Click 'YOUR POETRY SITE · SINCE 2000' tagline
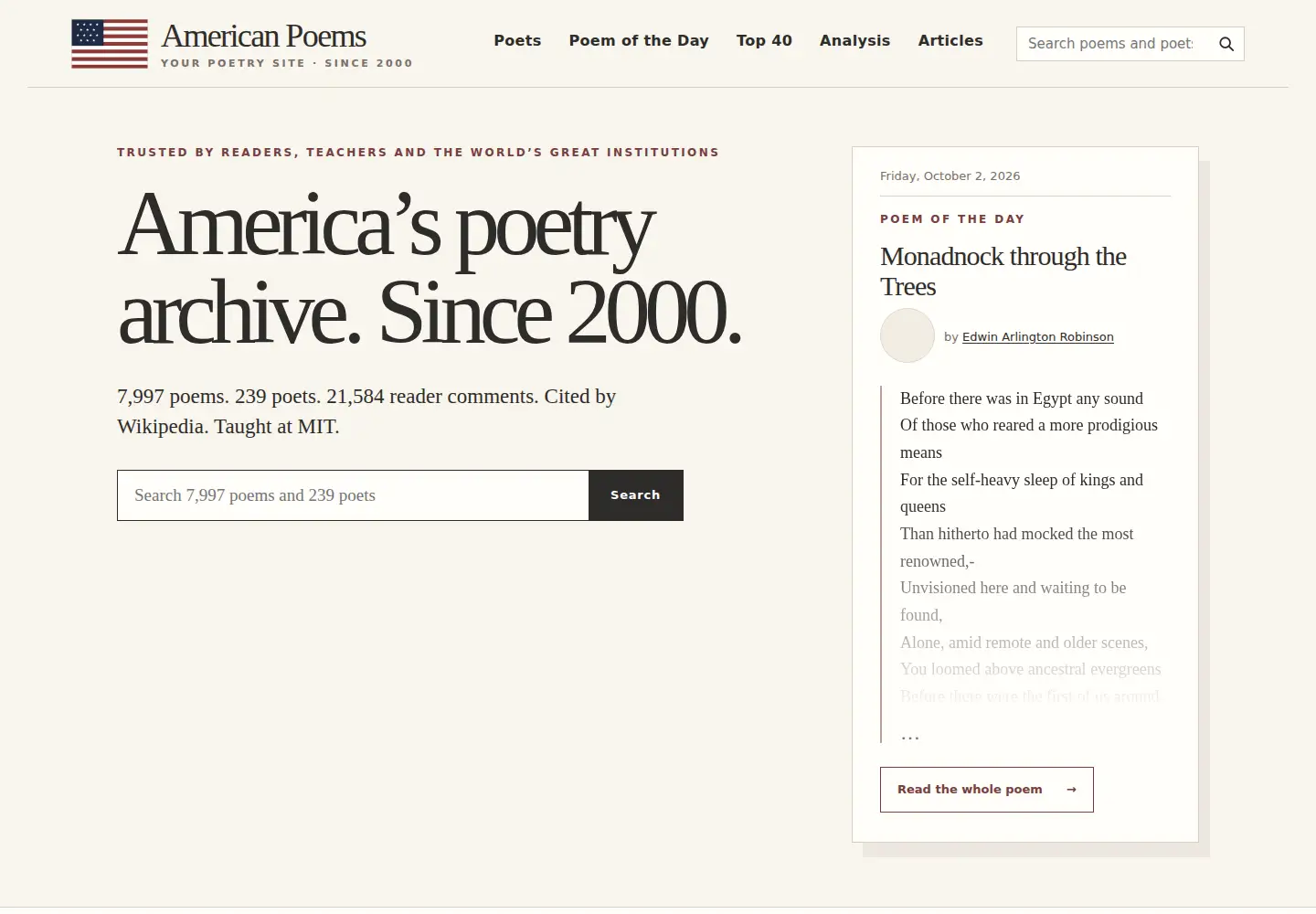Screen dimensions: 1316x914 [287, 63]
